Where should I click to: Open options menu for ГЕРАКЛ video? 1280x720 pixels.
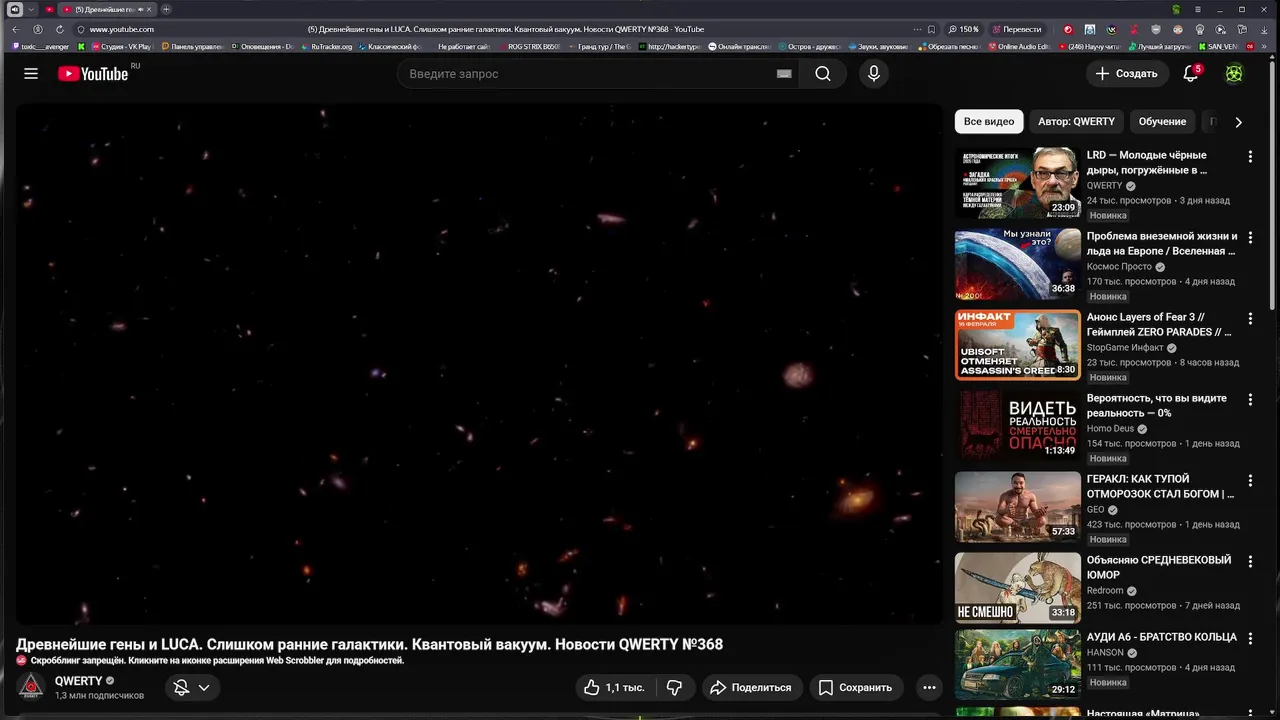click(x=1249, y=480)
